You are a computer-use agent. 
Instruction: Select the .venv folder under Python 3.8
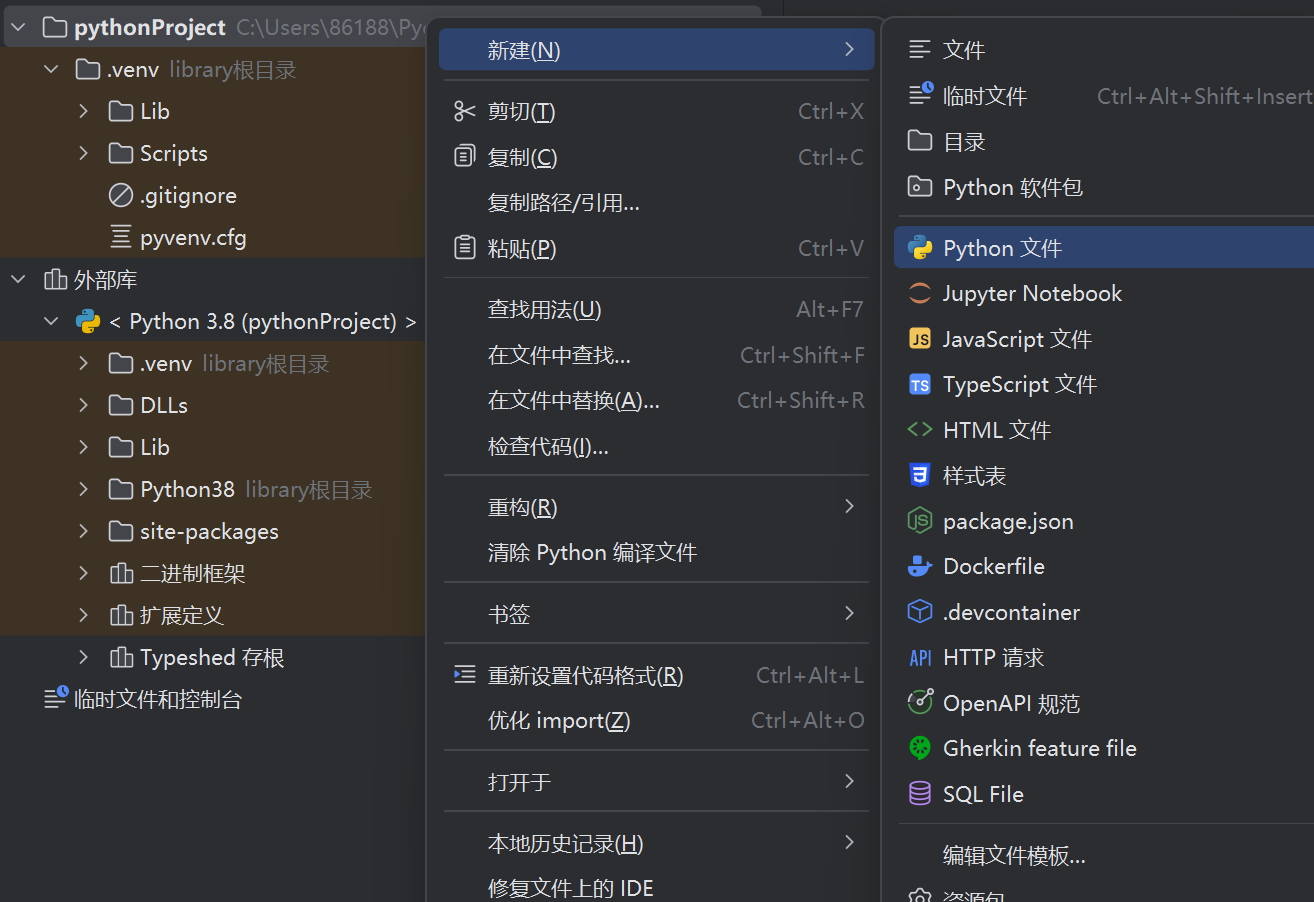[x=213, y=364]
